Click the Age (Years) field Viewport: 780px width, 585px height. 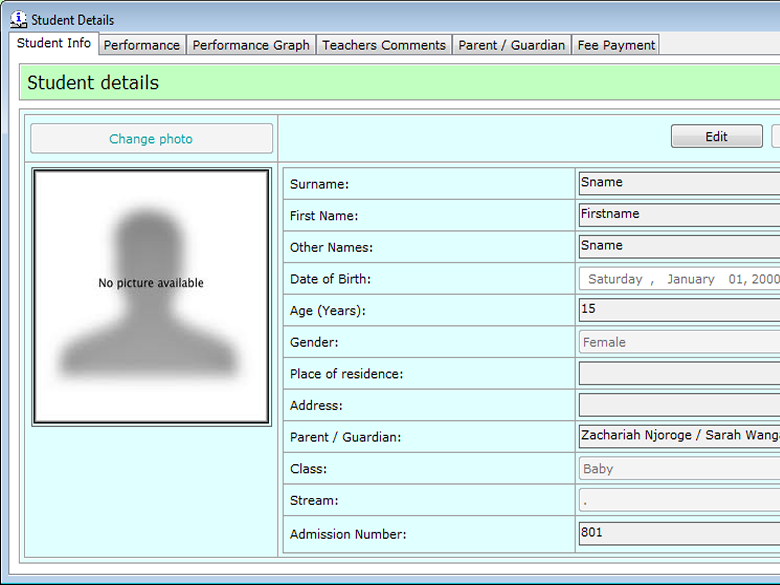(679, 310)
